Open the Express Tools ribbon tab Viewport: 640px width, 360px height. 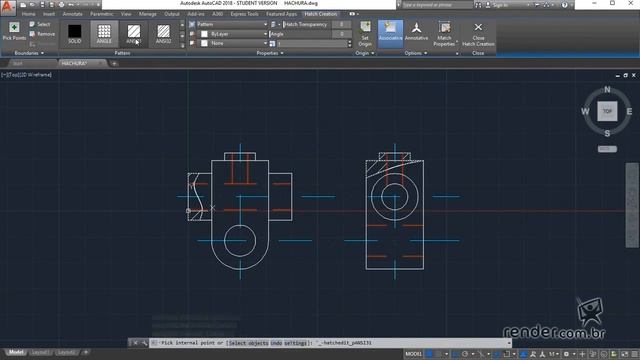[244, 14]
